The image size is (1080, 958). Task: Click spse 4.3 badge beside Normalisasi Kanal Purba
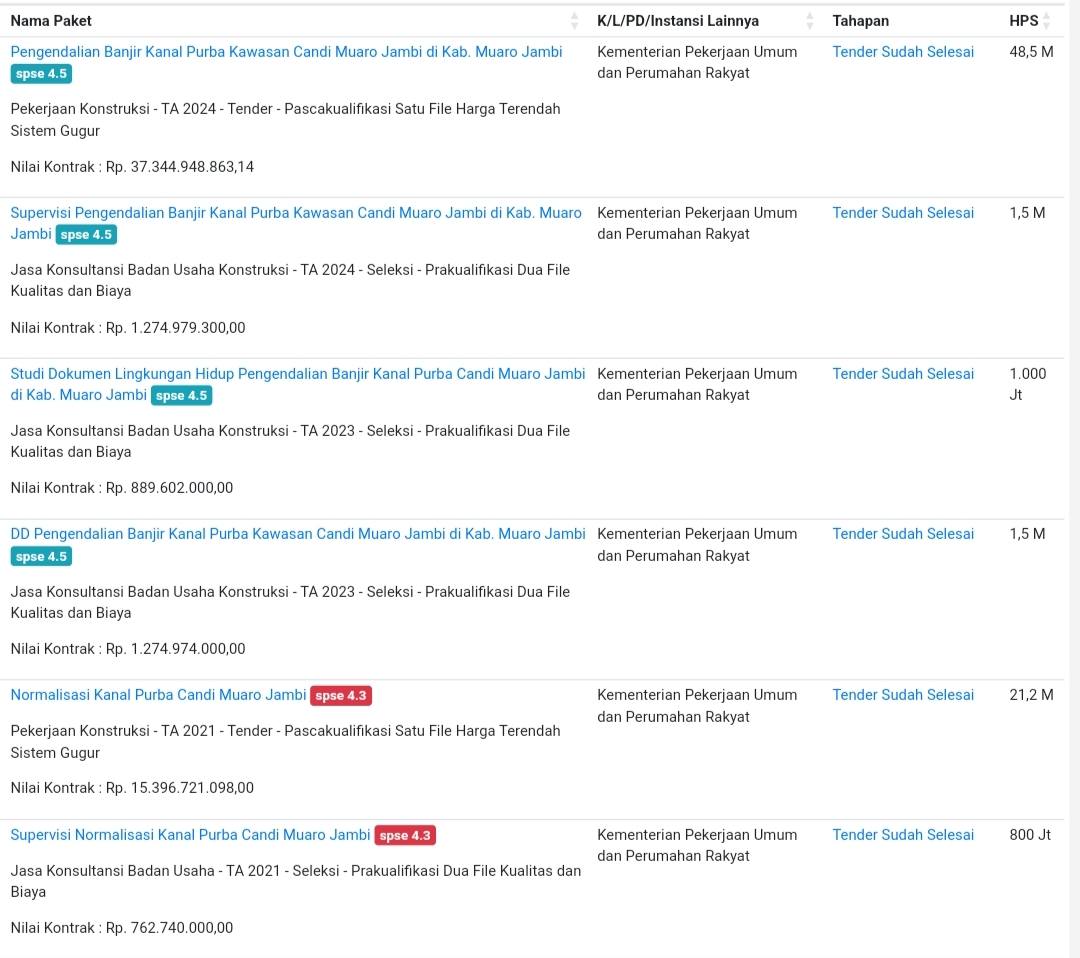point(341,696)
